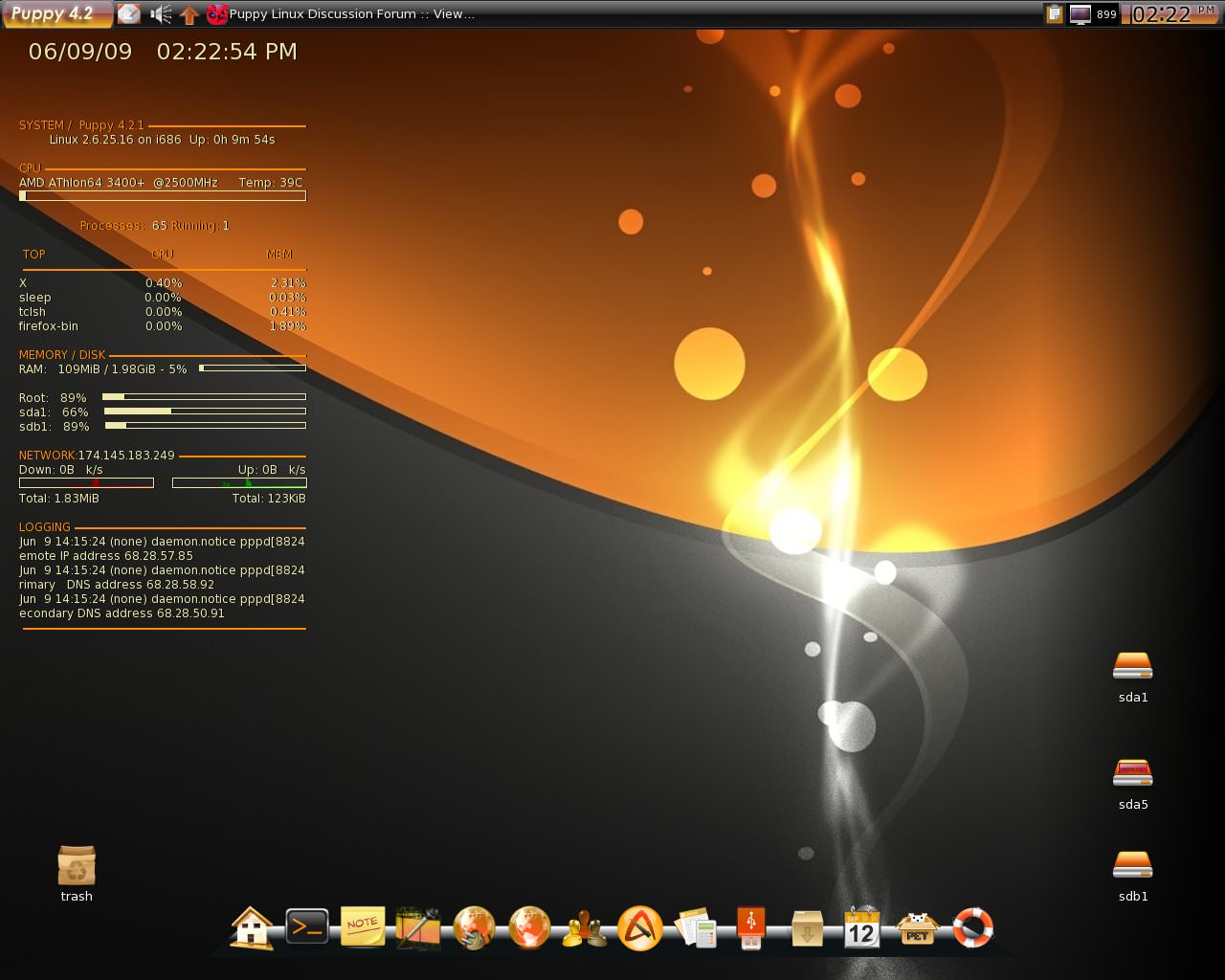Click 'econdary DNS address 68.28.50.91' log line

[x=122, y=613]
